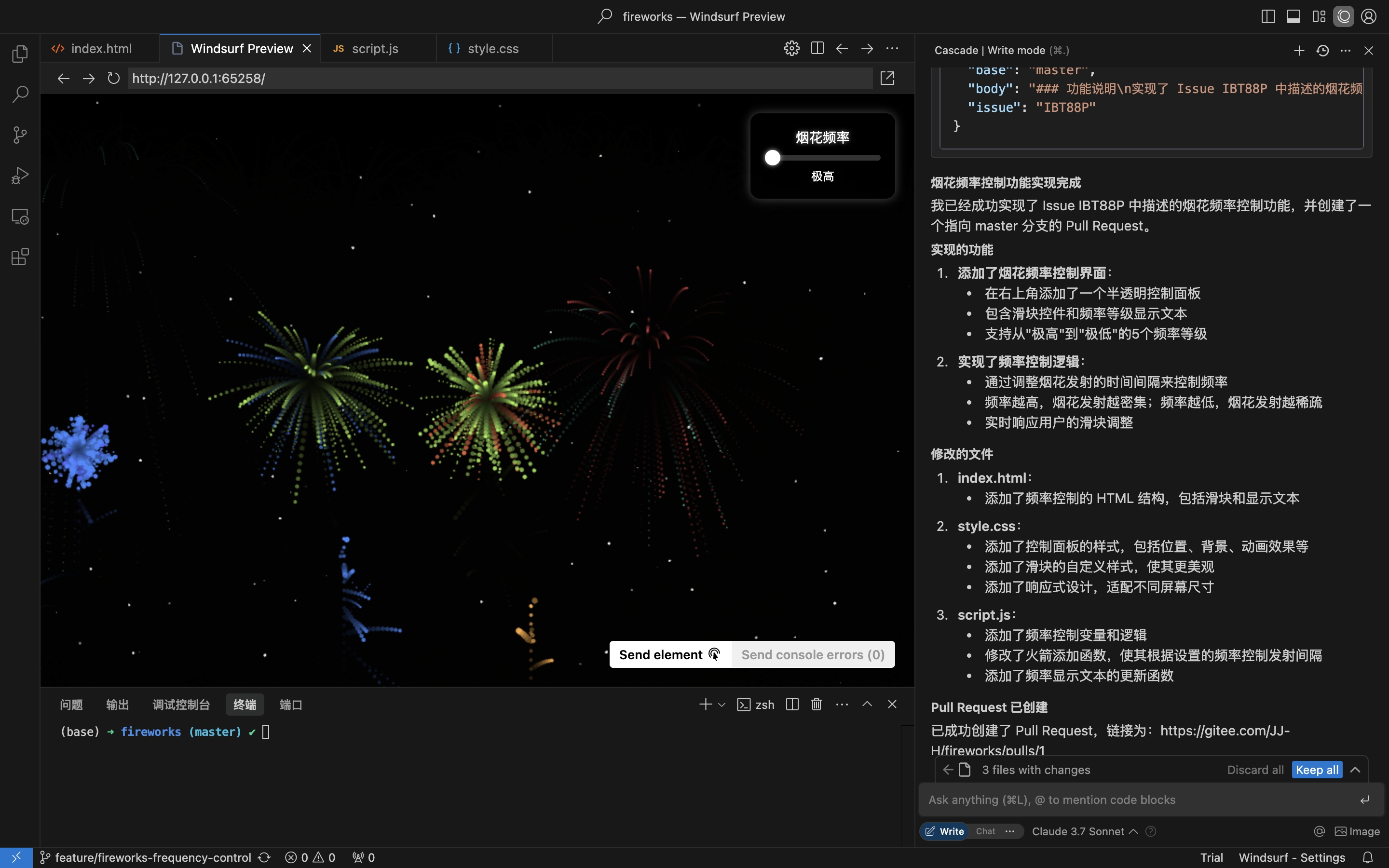Switch to the script.js tab

(374, 49)
